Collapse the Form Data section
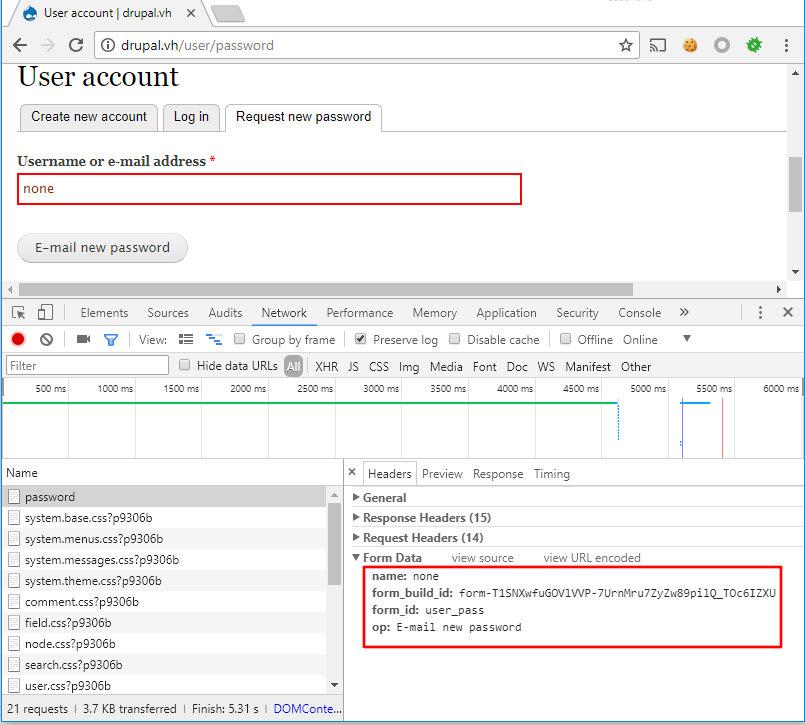The width and height of the screenshot is (805, 725). [x=391, y=558]
